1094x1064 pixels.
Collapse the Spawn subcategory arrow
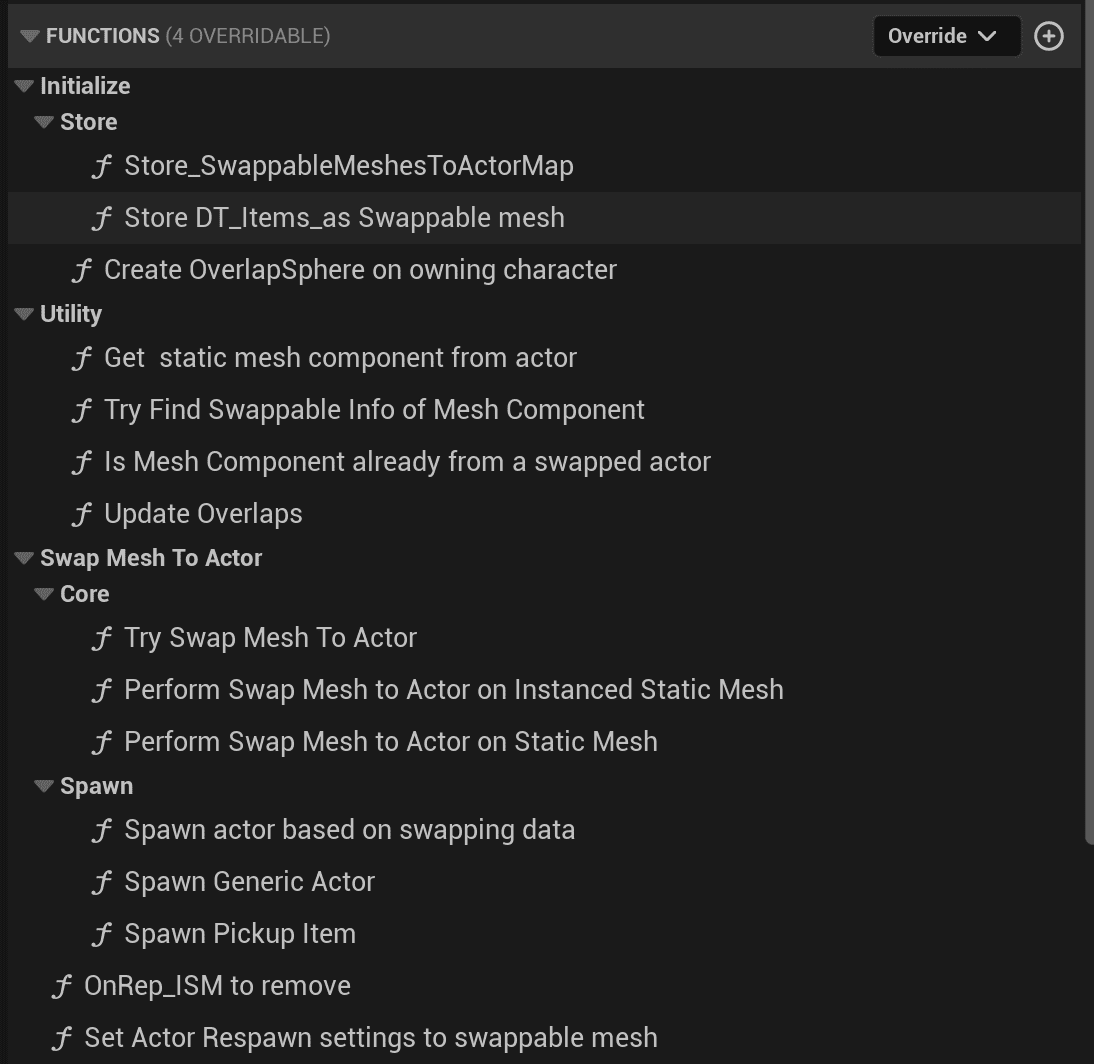click(44, 786)
